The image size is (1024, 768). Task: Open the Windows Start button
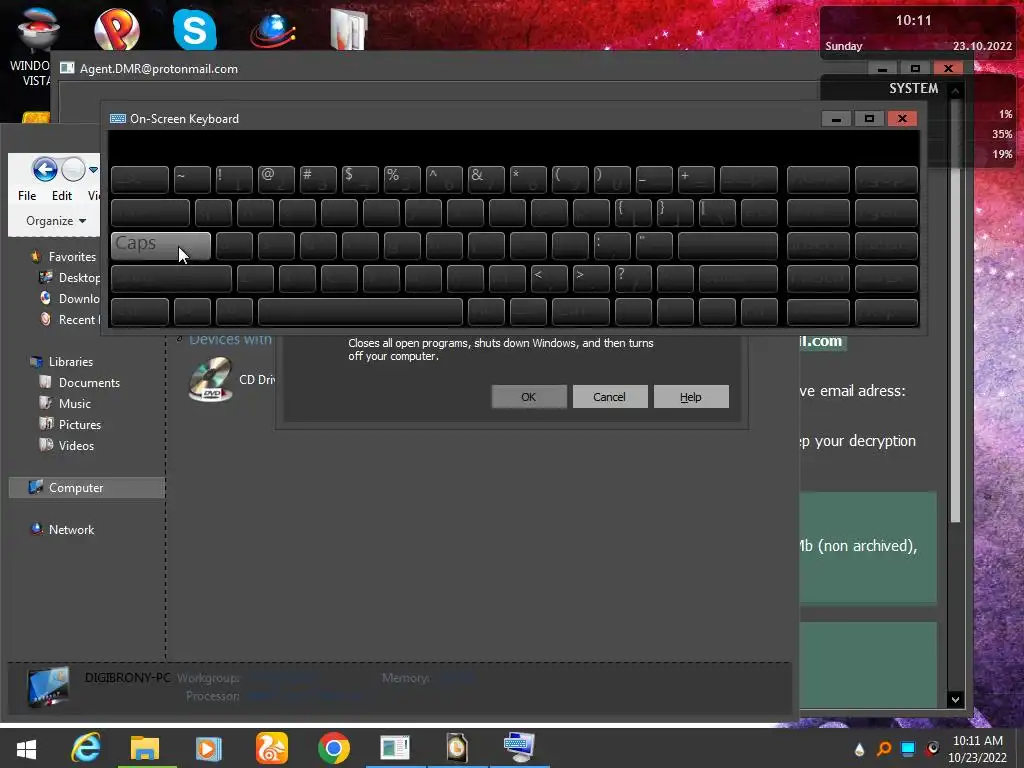[26, 748]
